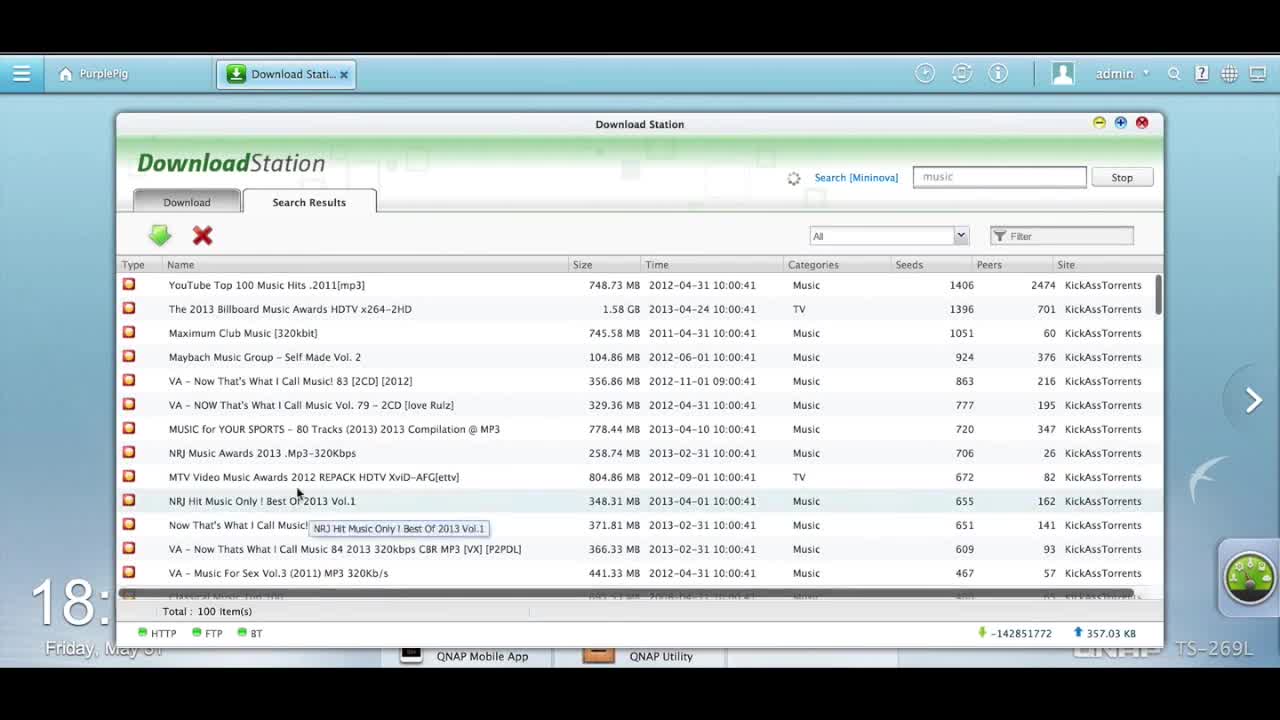Viewport: 1280px width, 720px height.
Task: Click the FTP status indicator
Action: pyautogui.click(x=207, y=633)
